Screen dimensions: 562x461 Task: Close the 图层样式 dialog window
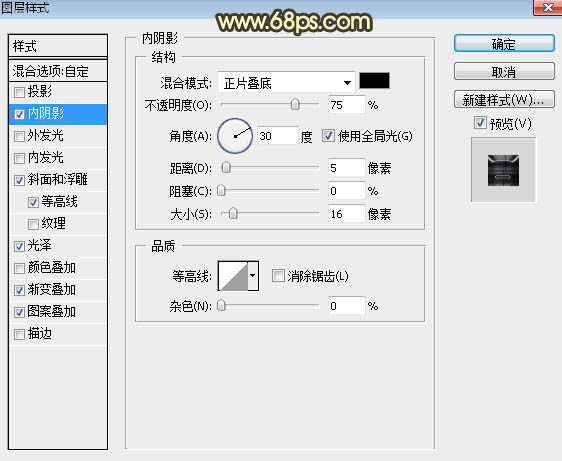[x=548, y=8]
